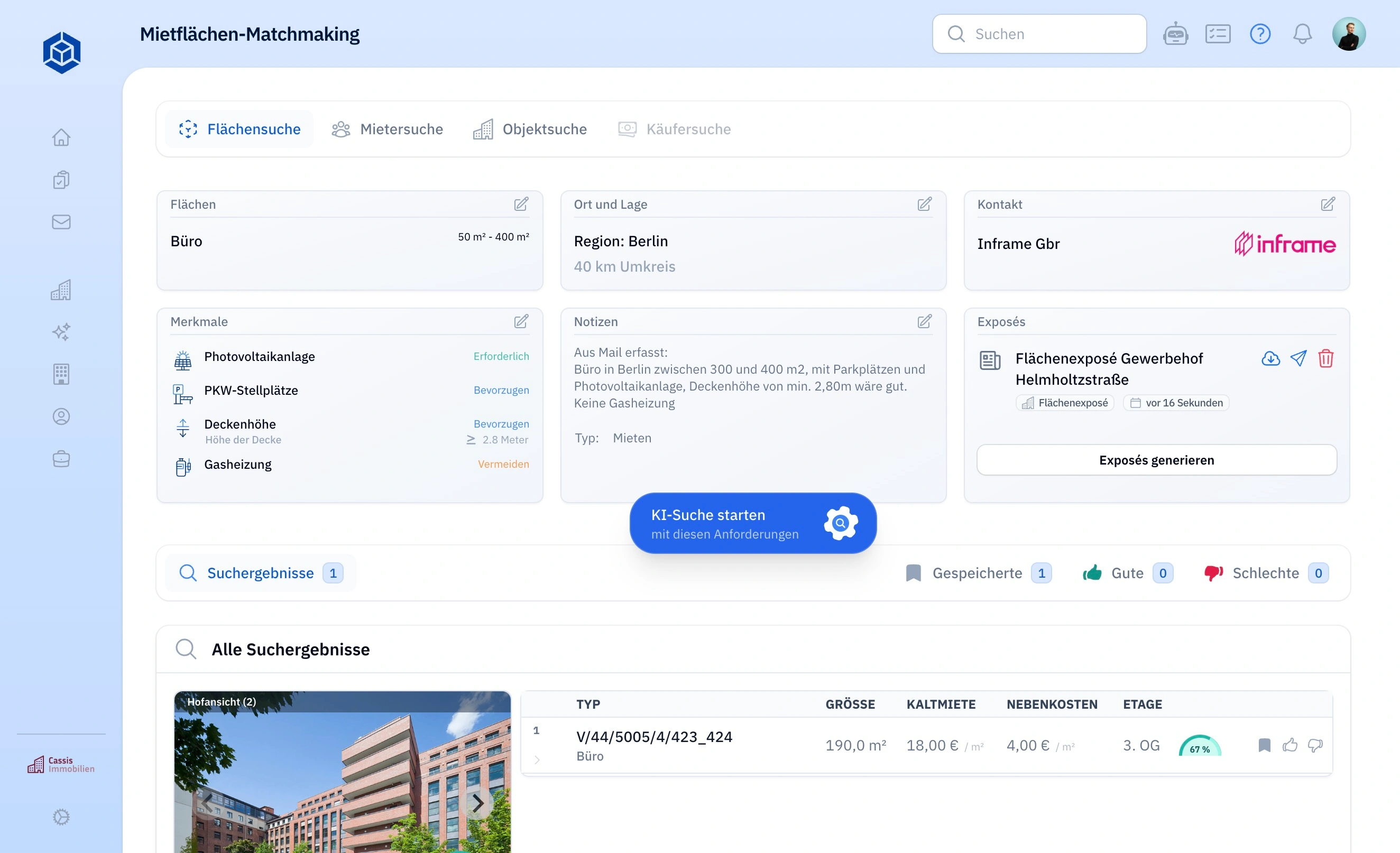Click the GRÖSSE column header

(851, 705)
